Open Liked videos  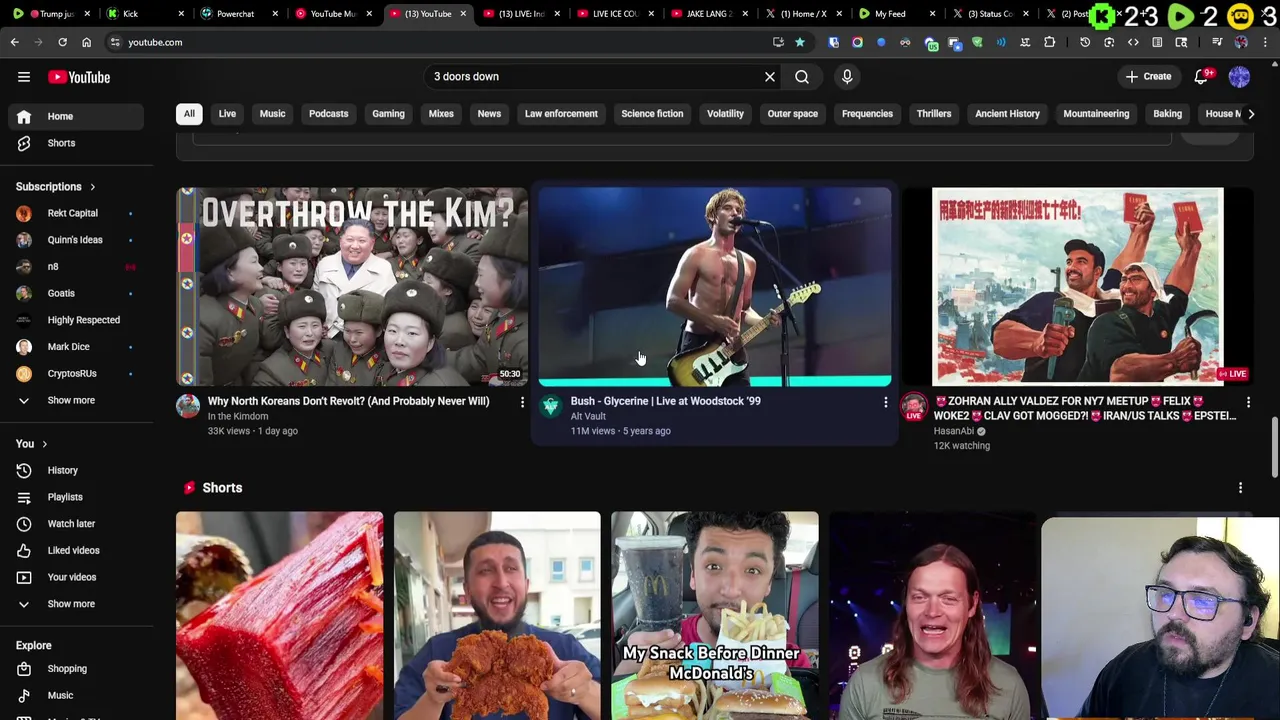click(x=77, y=550)
